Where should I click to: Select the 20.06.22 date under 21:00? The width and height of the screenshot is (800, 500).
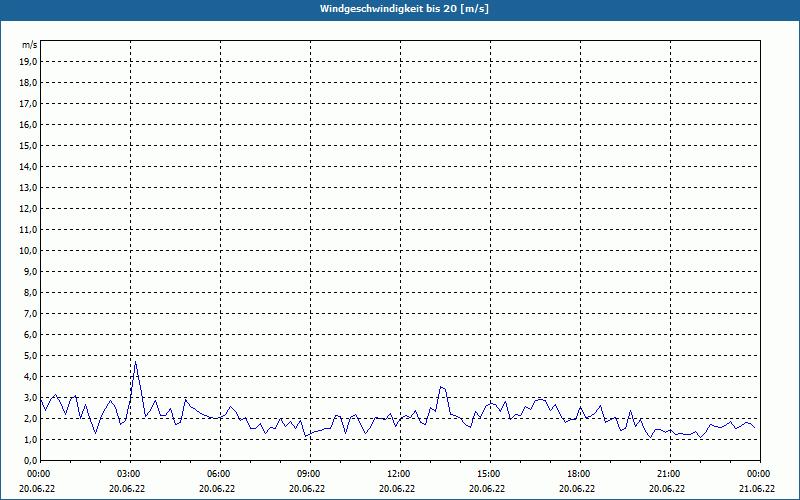[x=667, y=489]
